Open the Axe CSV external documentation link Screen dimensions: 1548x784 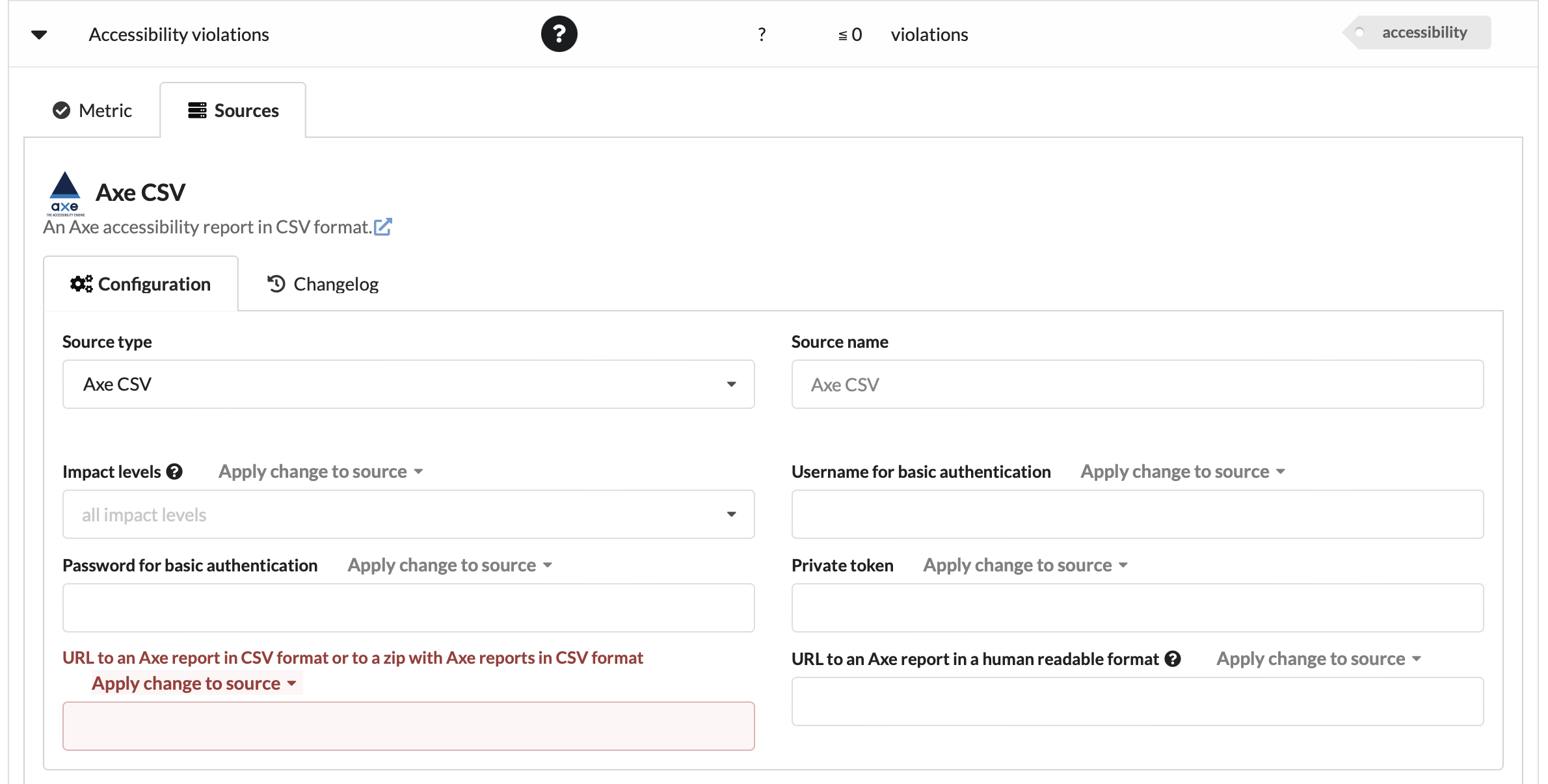click(383, 227)
